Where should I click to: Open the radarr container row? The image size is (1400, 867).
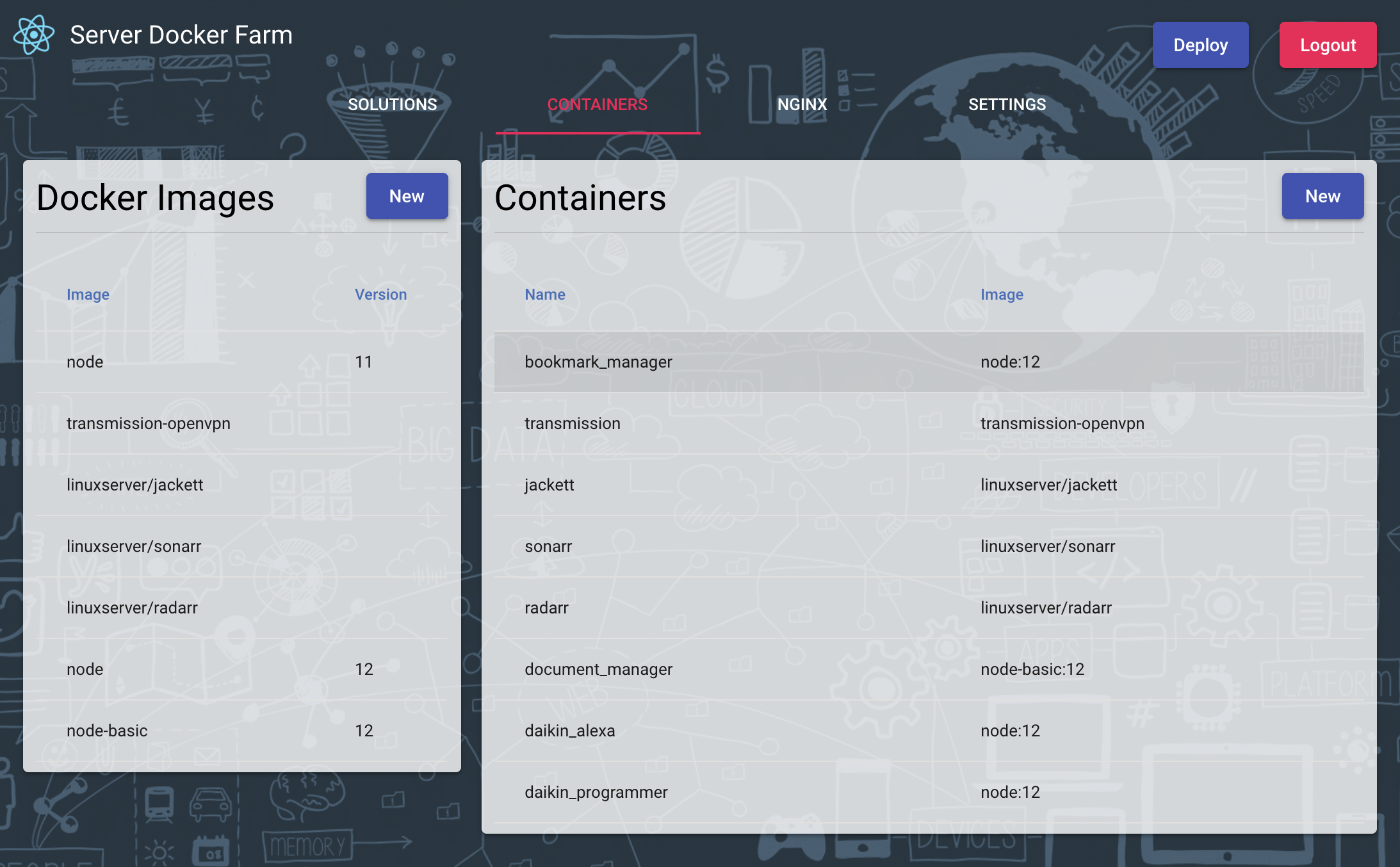(x=929, y=608)
